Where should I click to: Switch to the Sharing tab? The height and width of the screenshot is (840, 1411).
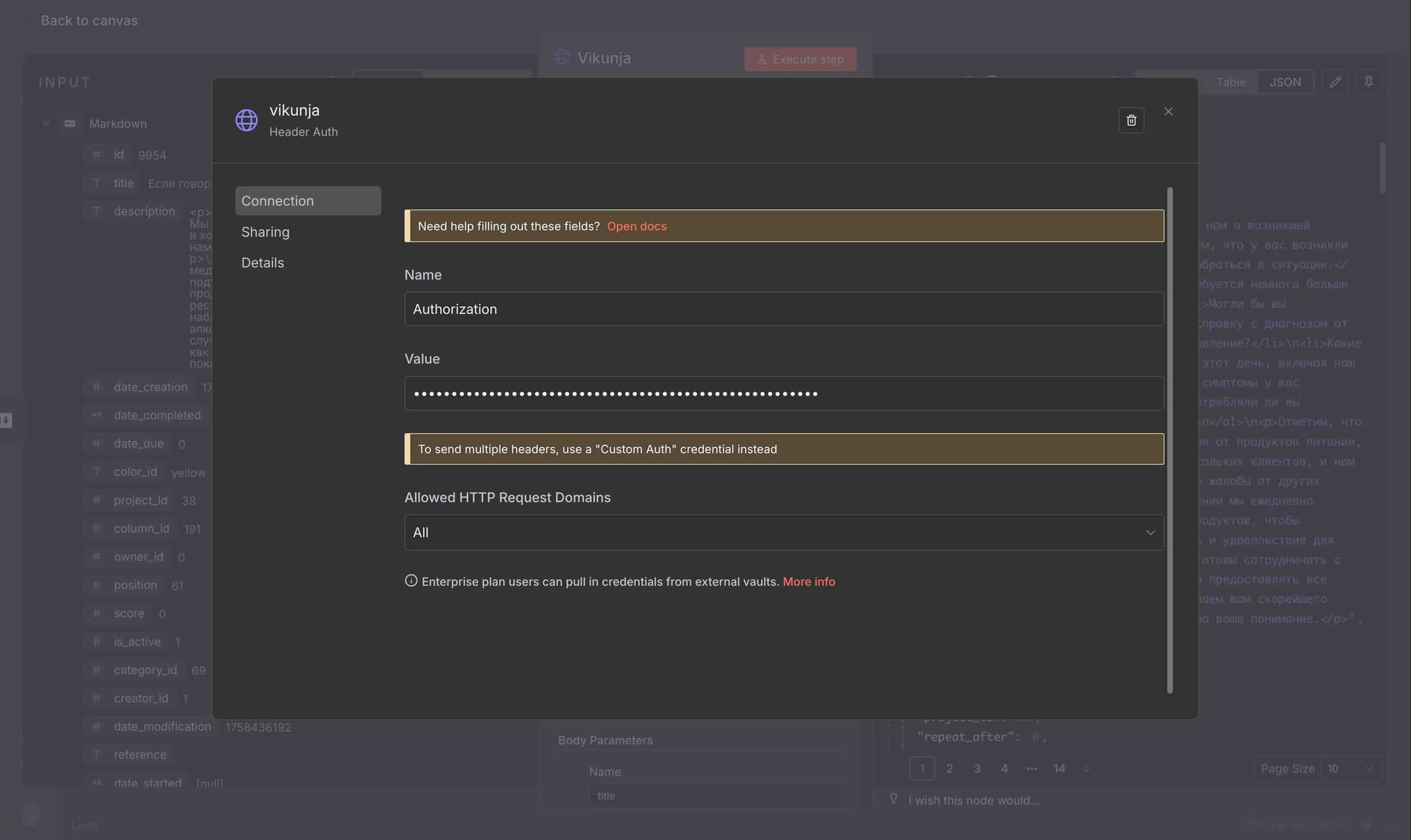[x=265, y=232]
